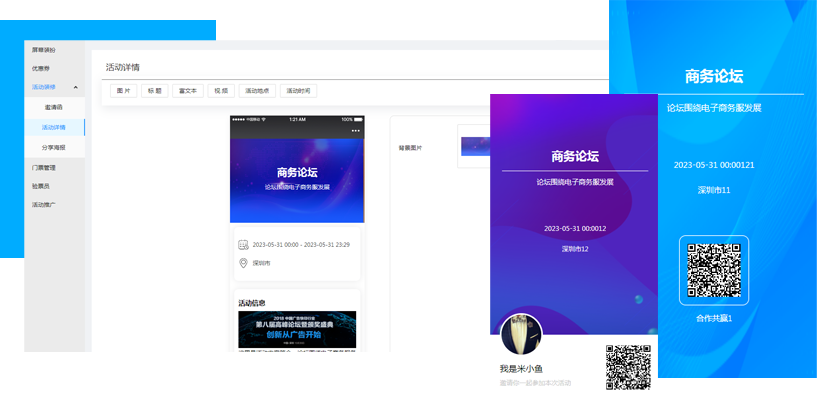Click the 图片 component button
817x403 pixels.
click(x=123, y=90)
